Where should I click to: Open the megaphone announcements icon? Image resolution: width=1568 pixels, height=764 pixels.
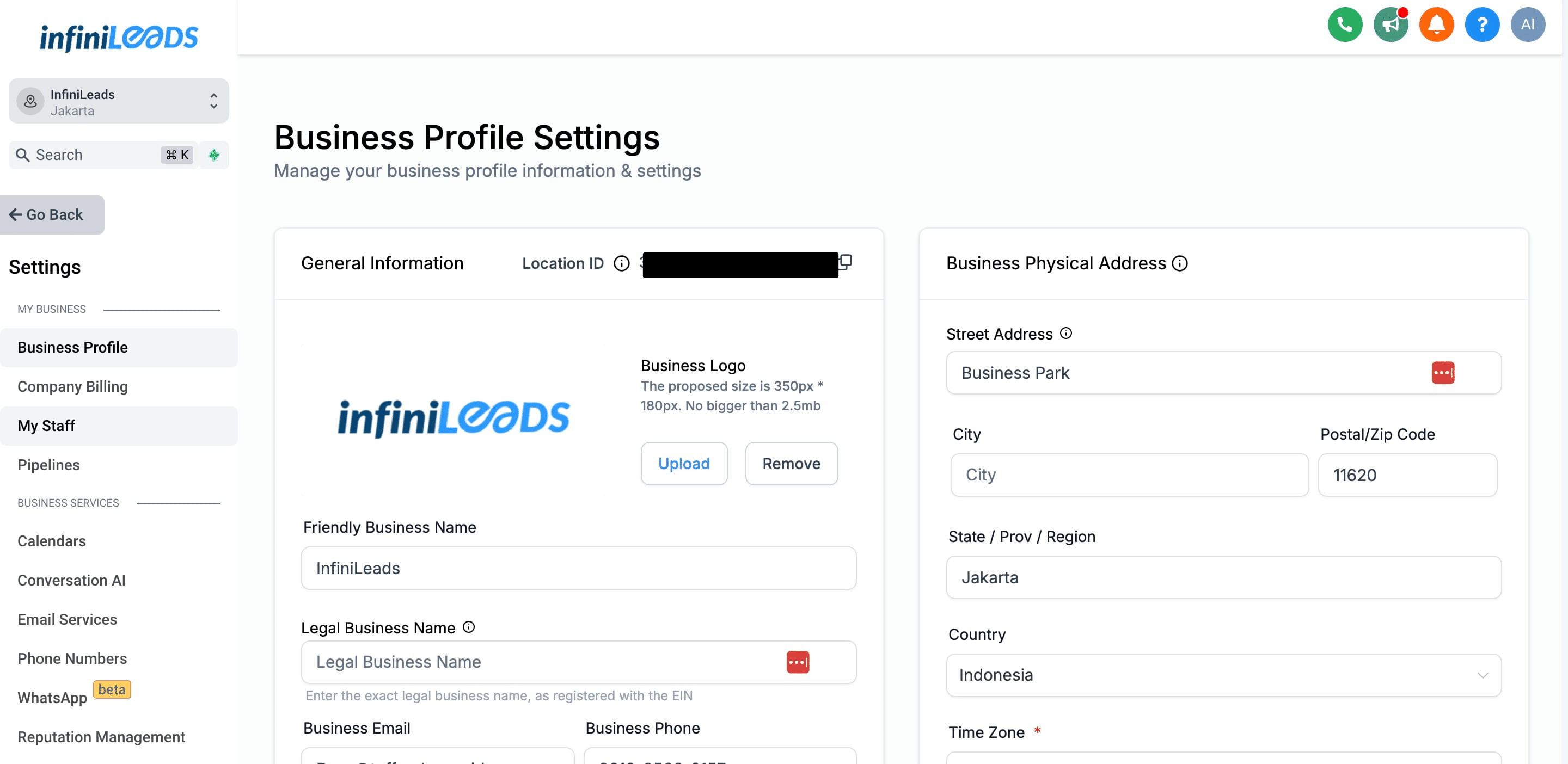point(1391,24)
